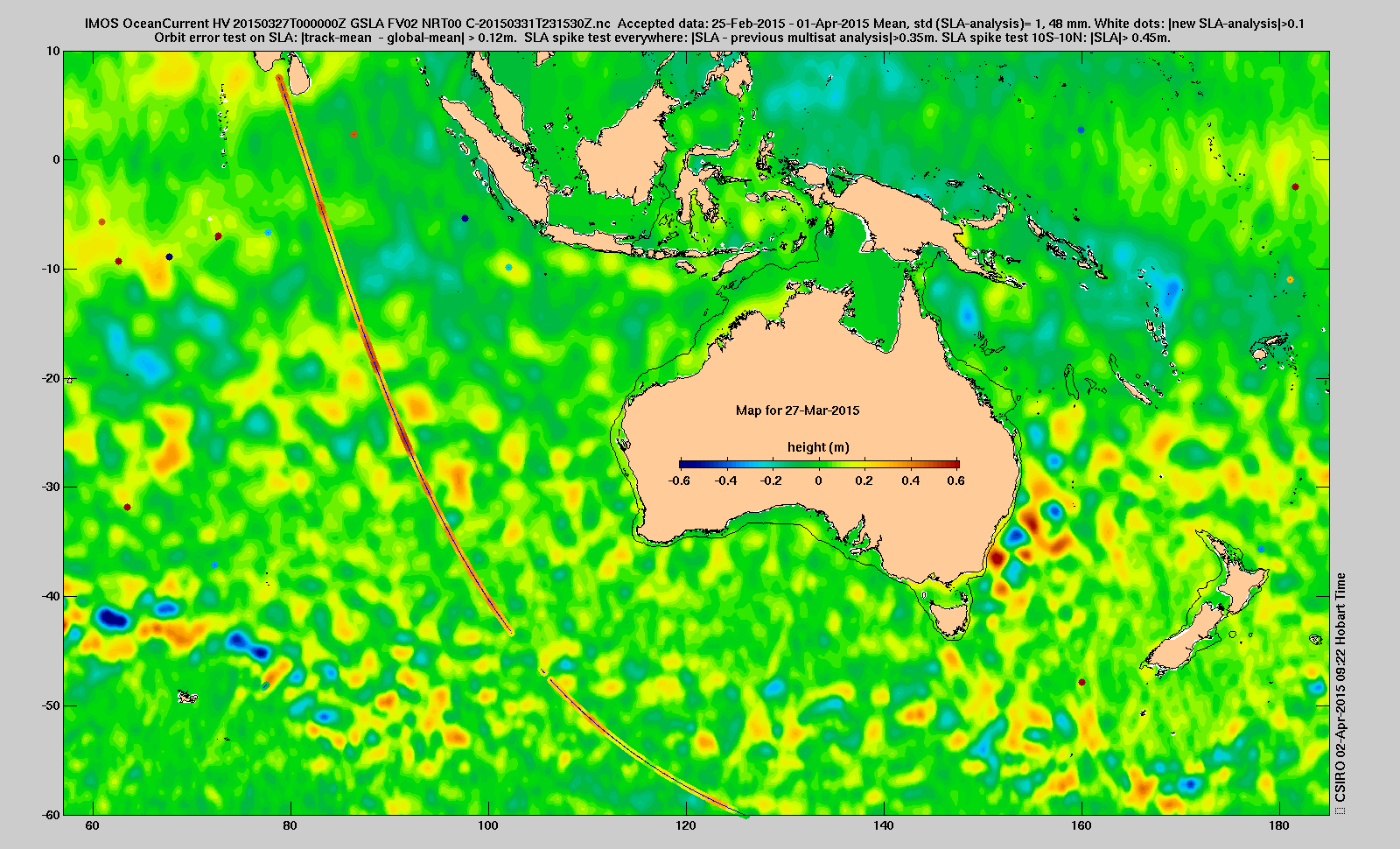This screenshot has height=849, width=1400.
Task: Click the latitude axis label "-40"
Action: [51, 596]
